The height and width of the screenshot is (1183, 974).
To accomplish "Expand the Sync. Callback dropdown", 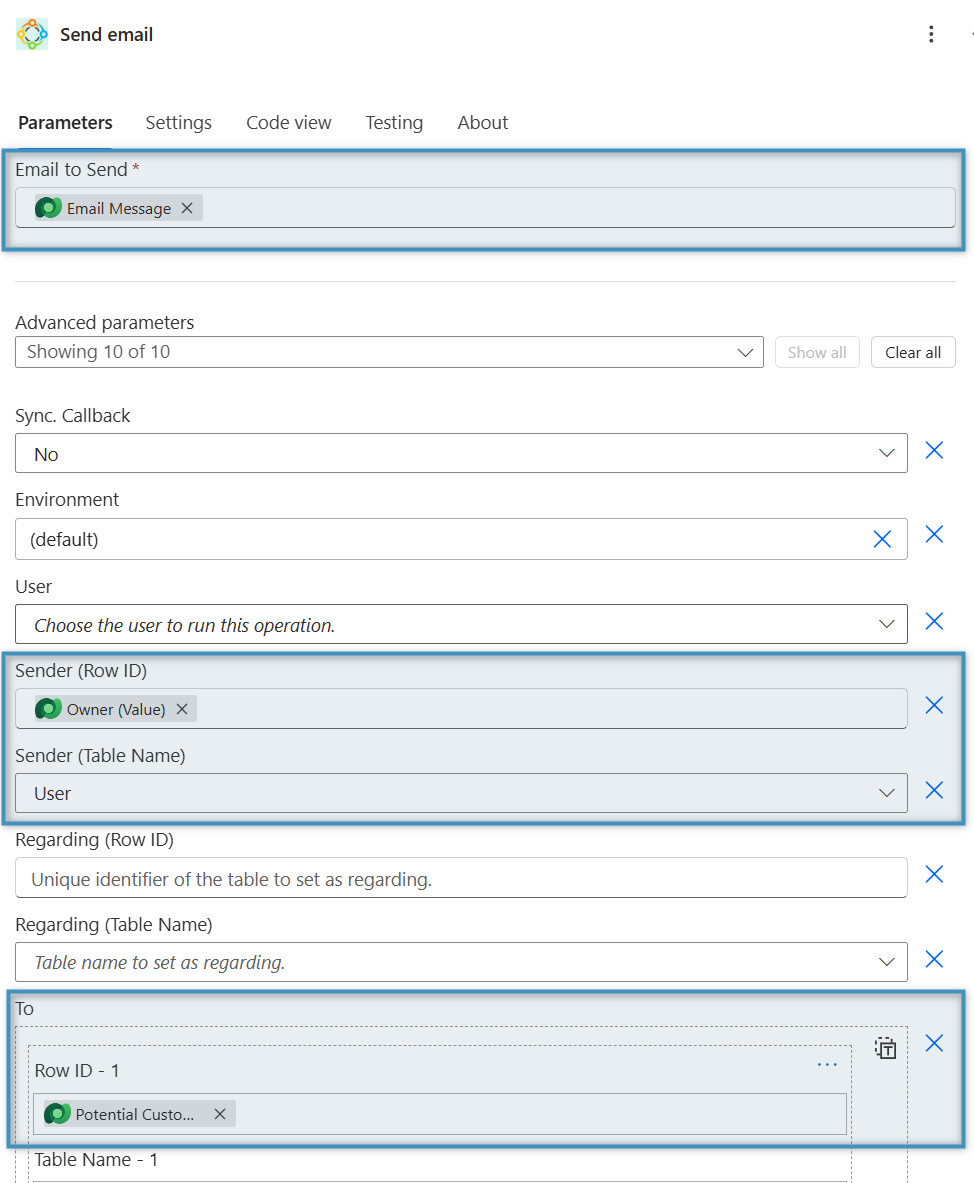I will (x=886, y=454).
